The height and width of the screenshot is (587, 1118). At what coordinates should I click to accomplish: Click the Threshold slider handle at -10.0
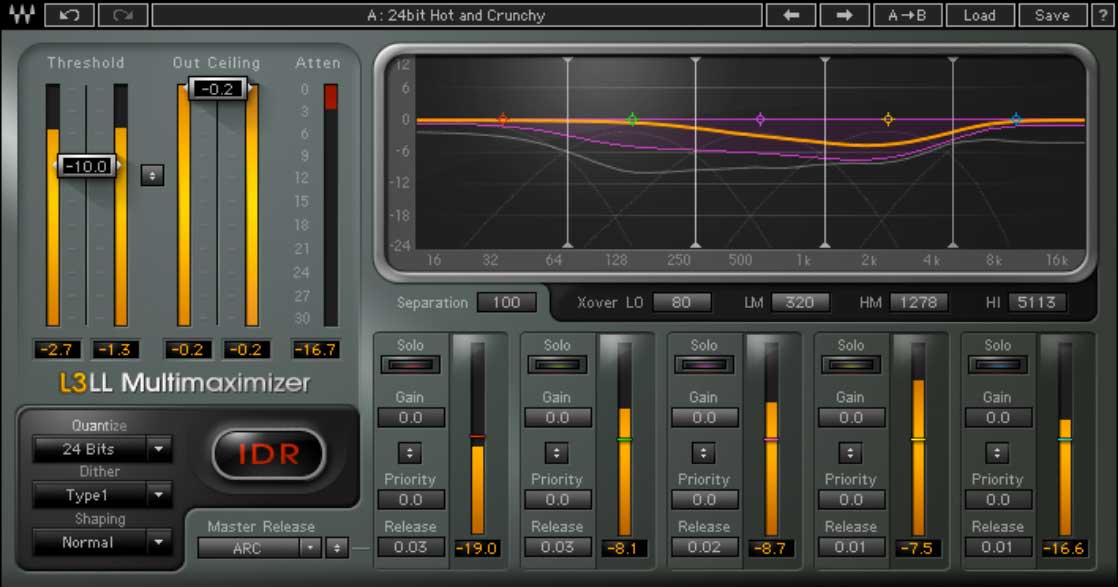click(x=86, y=166)
